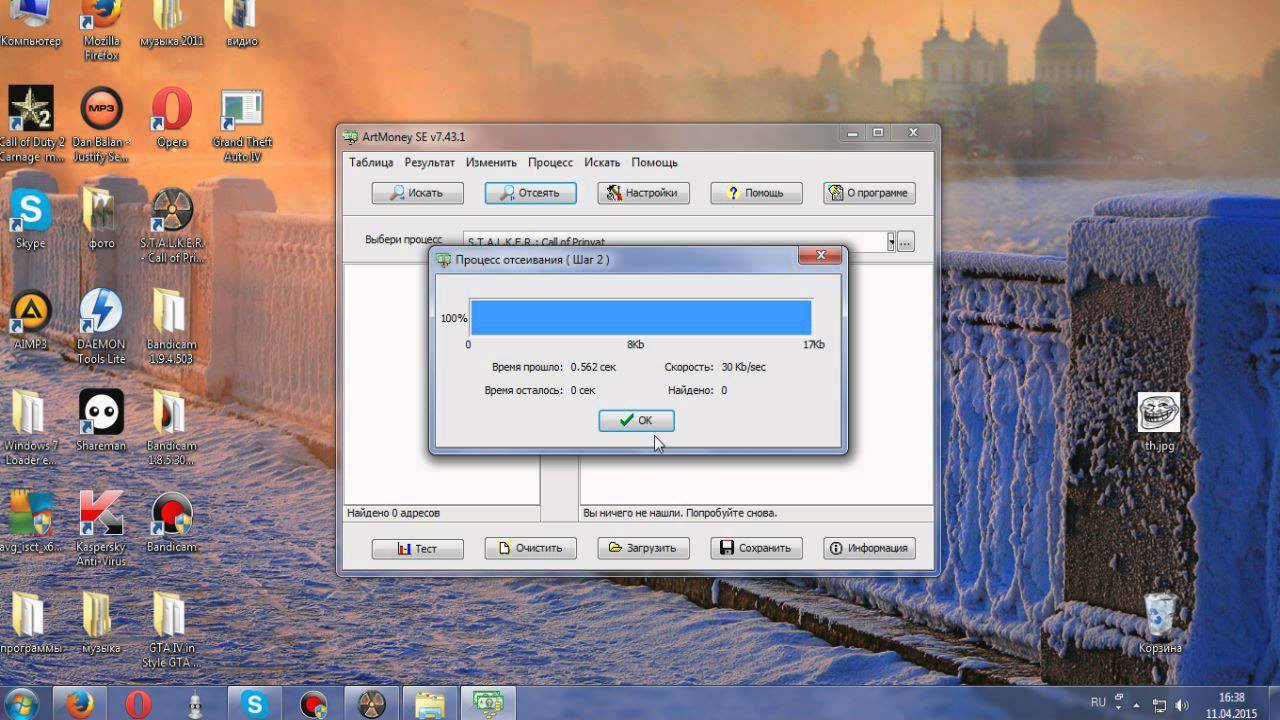1280x720 pixels.
Task: Select the avg_isct installer desktop icon
Action: coord(31,522)
